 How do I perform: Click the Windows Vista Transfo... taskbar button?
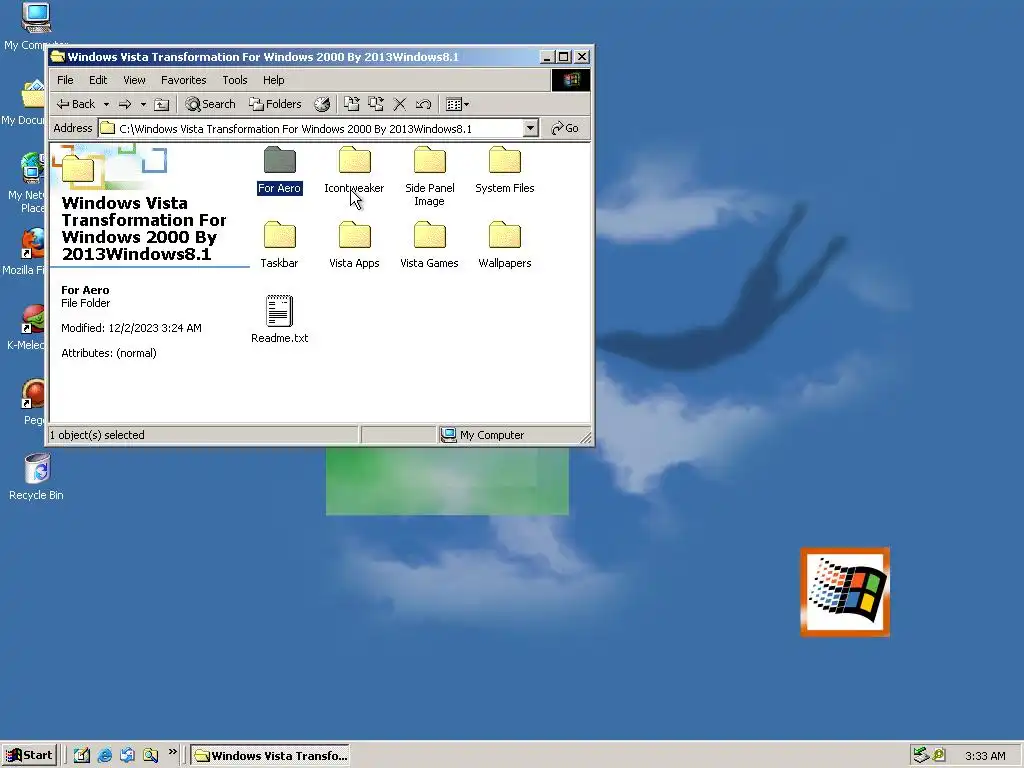pyautogui.click(x=270, y=756)
